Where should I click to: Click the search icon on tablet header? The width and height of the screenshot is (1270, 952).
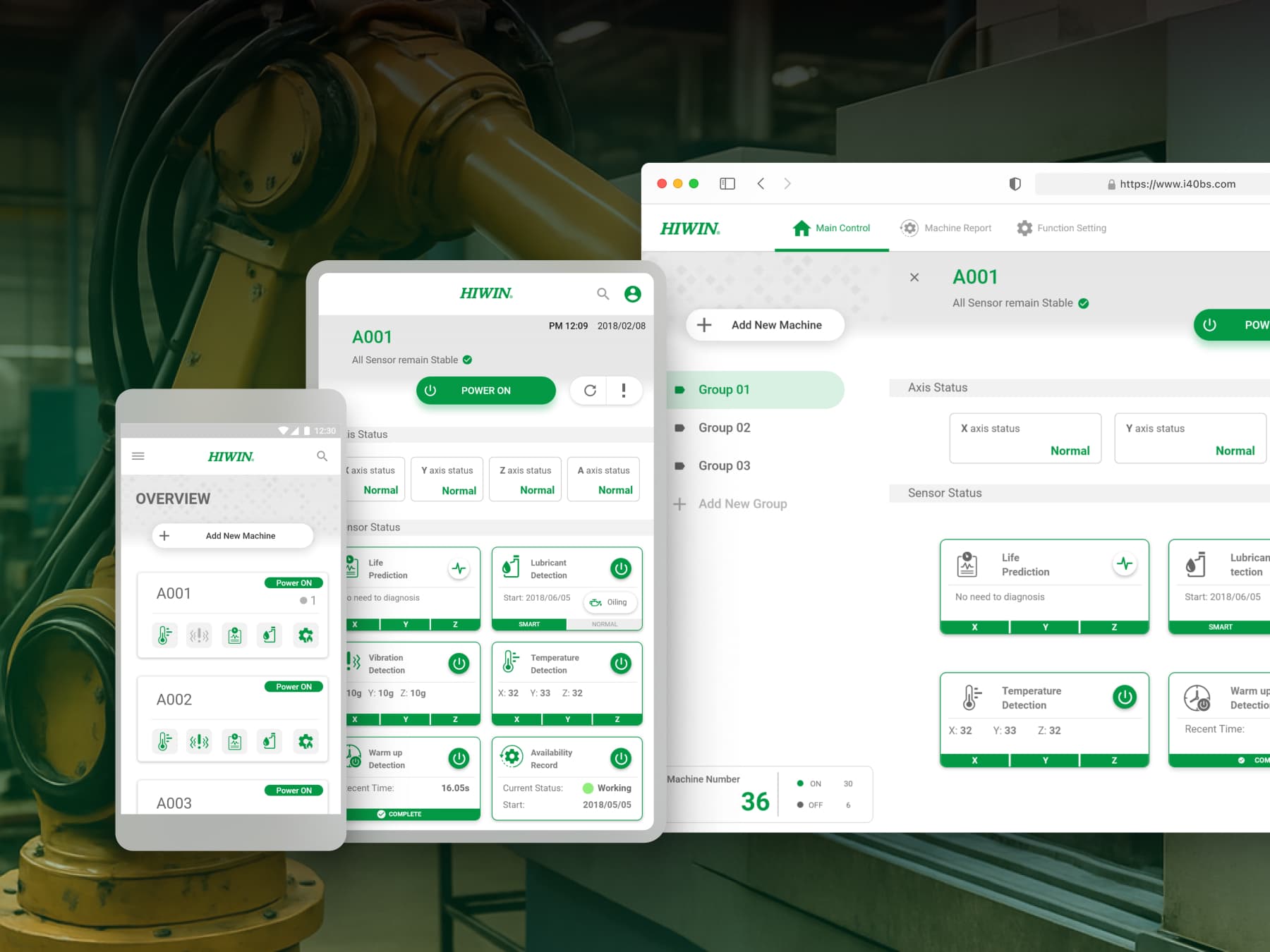coord(603,293)
